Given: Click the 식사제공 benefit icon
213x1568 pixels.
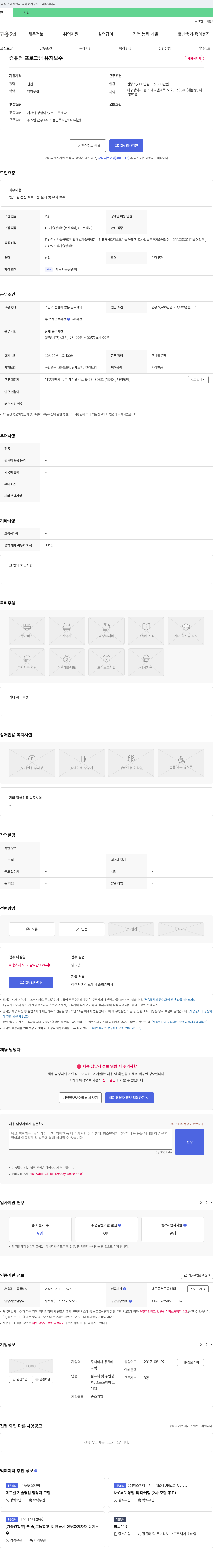Looking at the screenshot, I should click(x=146, y=662).
